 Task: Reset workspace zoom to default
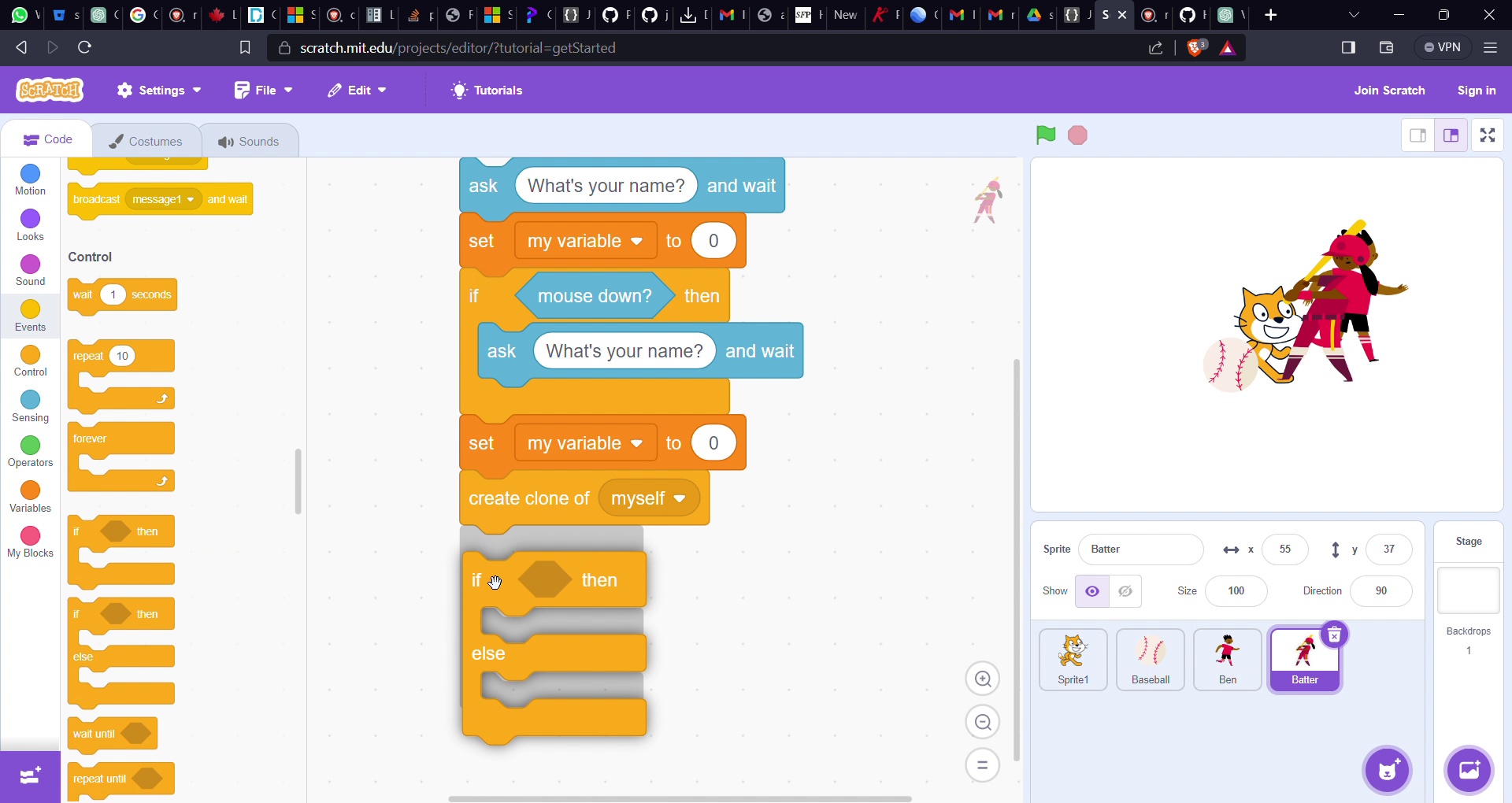pos(983,765)
